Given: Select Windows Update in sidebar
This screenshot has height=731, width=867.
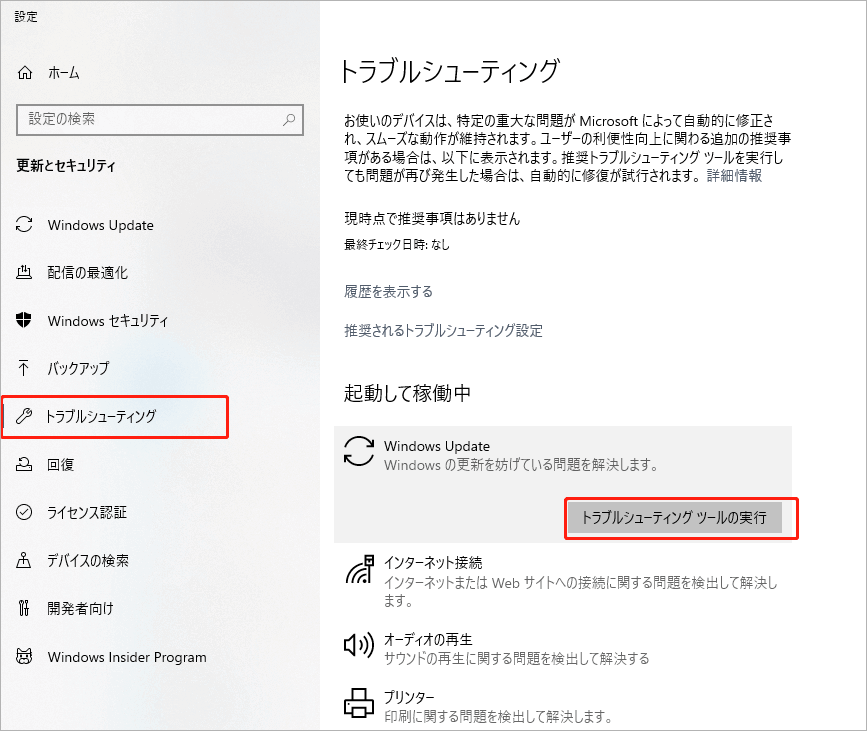Looking at the screenshot, I should click(x=101, y=225).
